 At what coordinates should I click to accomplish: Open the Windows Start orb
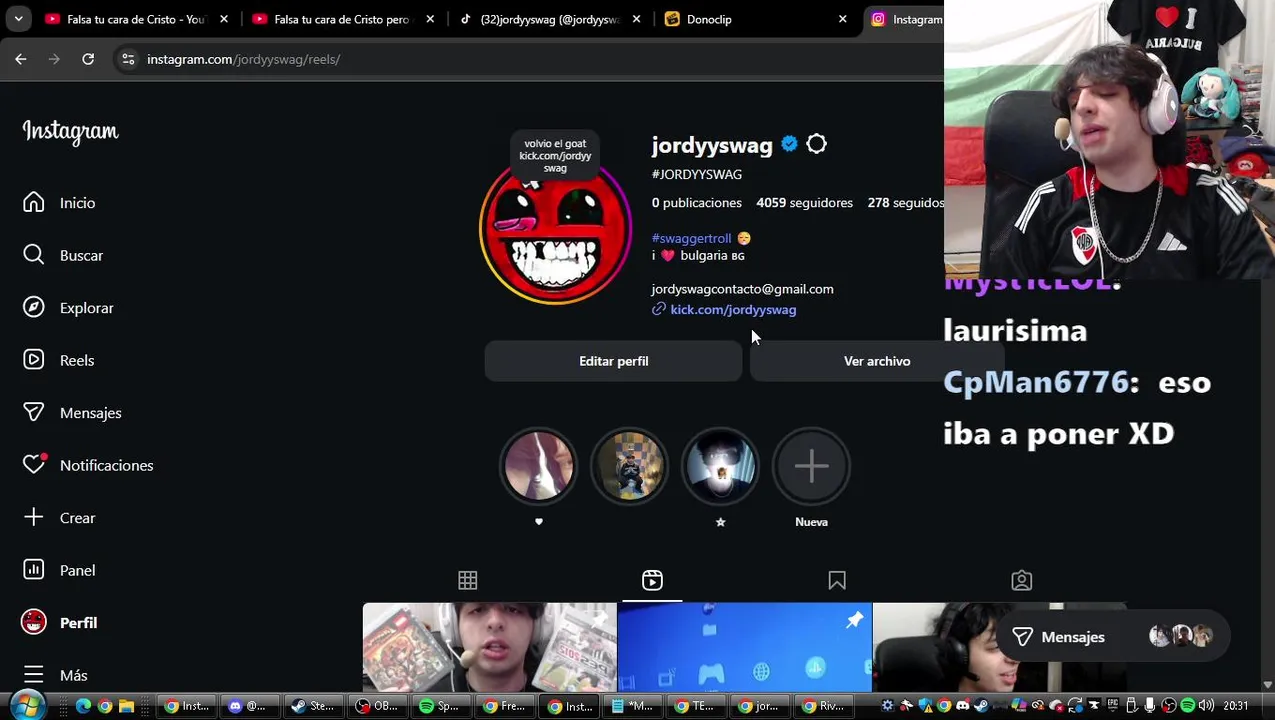coord(28,705)
